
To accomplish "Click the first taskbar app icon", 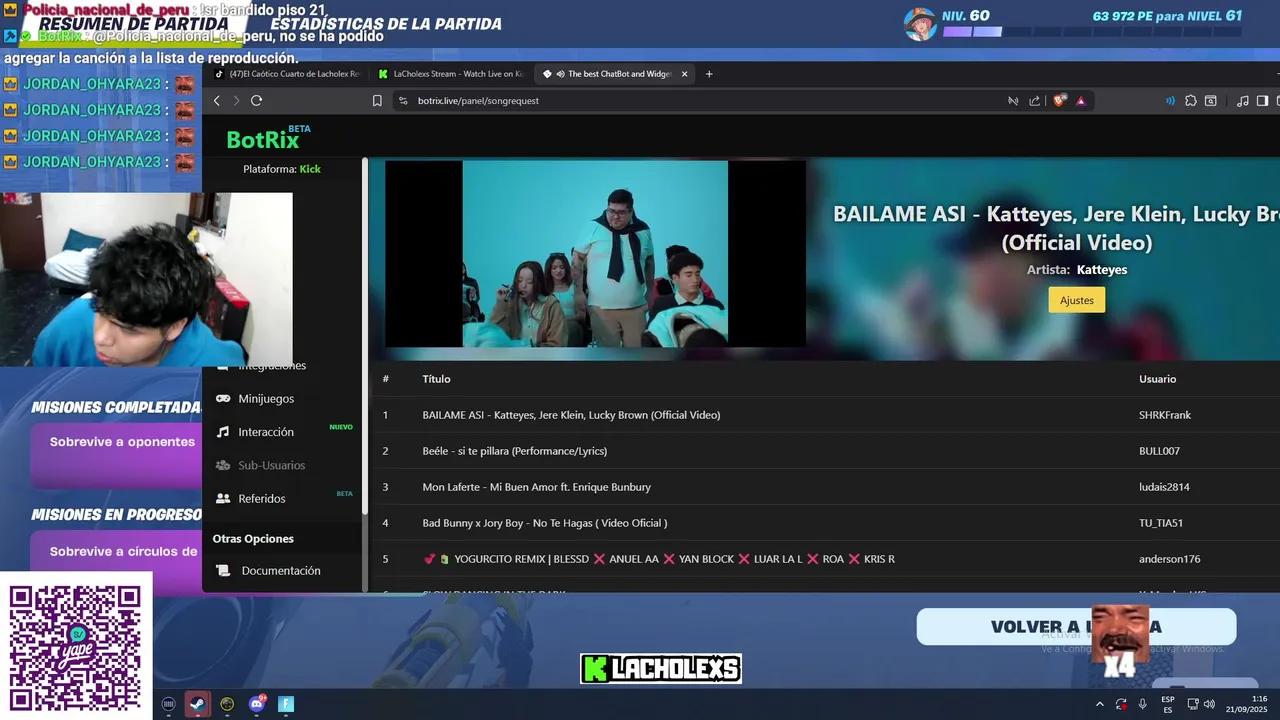I will pos(168,704).
